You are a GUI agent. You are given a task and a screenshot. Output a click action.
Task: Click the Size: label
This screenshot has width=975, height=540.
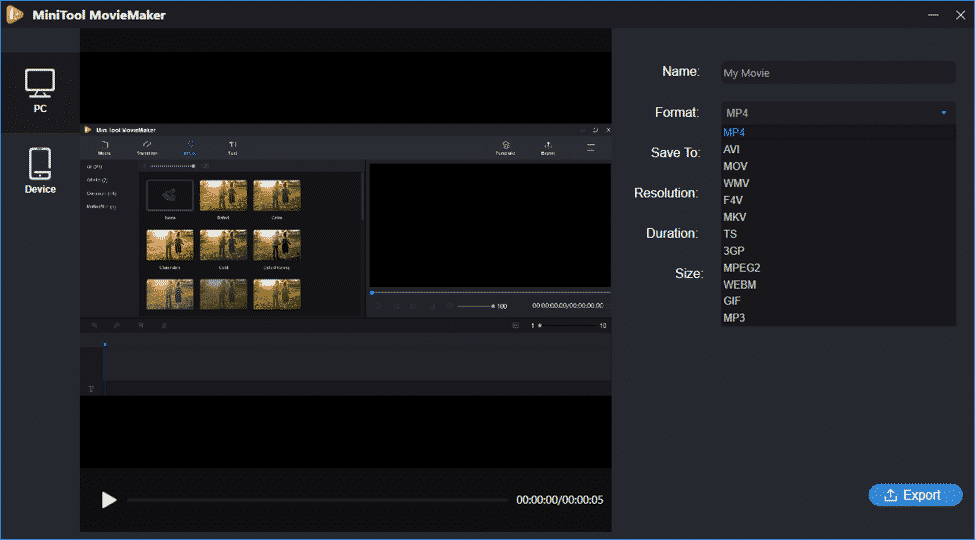coord(689,273)
